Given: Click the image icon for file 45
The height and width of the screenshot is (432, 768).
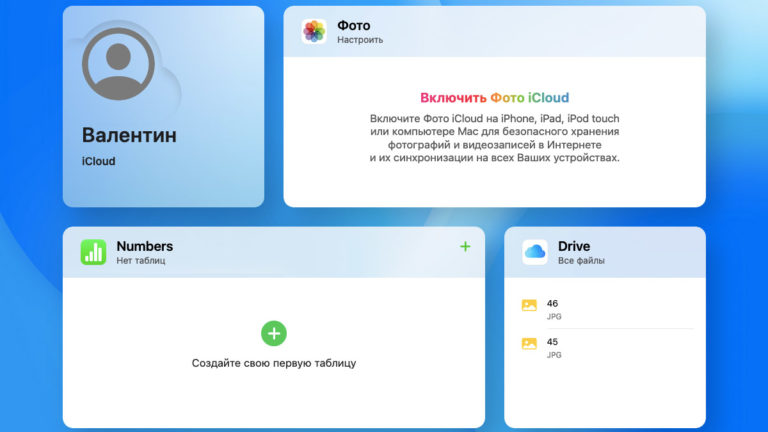Looking at the screenshot, I should (x=529, y=343).
